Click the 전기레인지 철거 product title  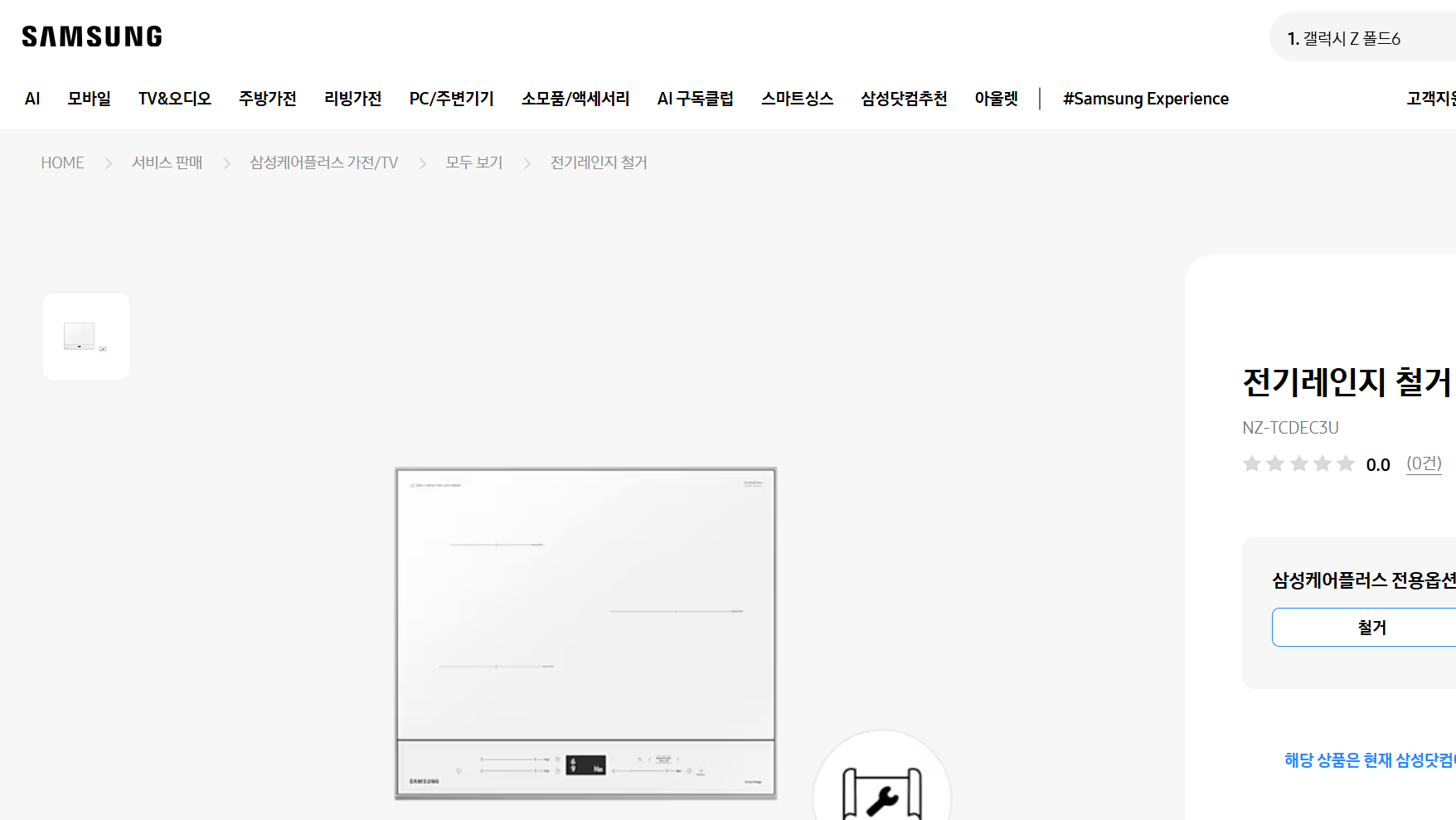click(1347, 382)
